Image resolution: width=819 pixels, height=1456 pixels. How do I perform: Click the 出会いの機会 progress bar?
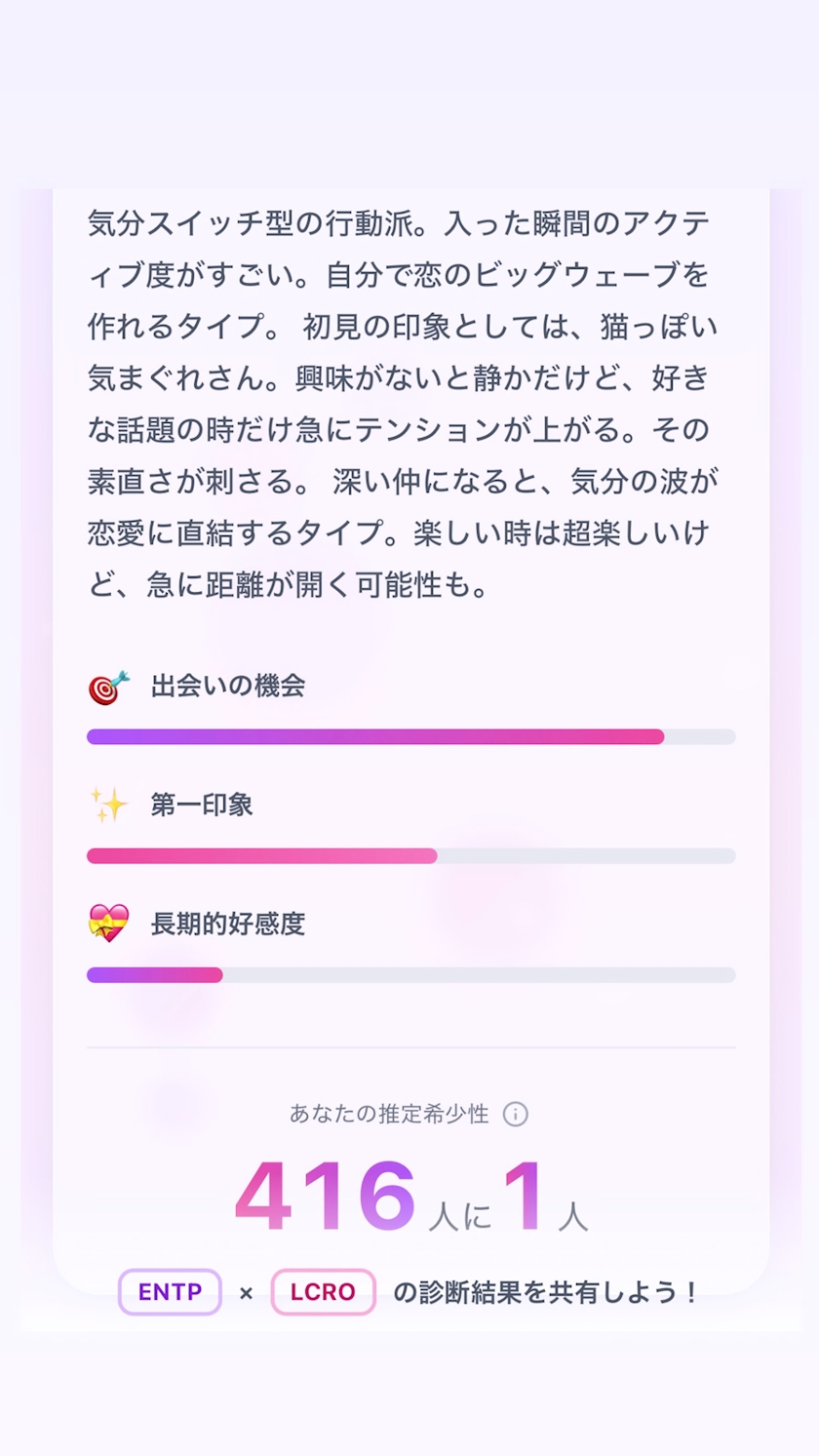click(410, 736)
